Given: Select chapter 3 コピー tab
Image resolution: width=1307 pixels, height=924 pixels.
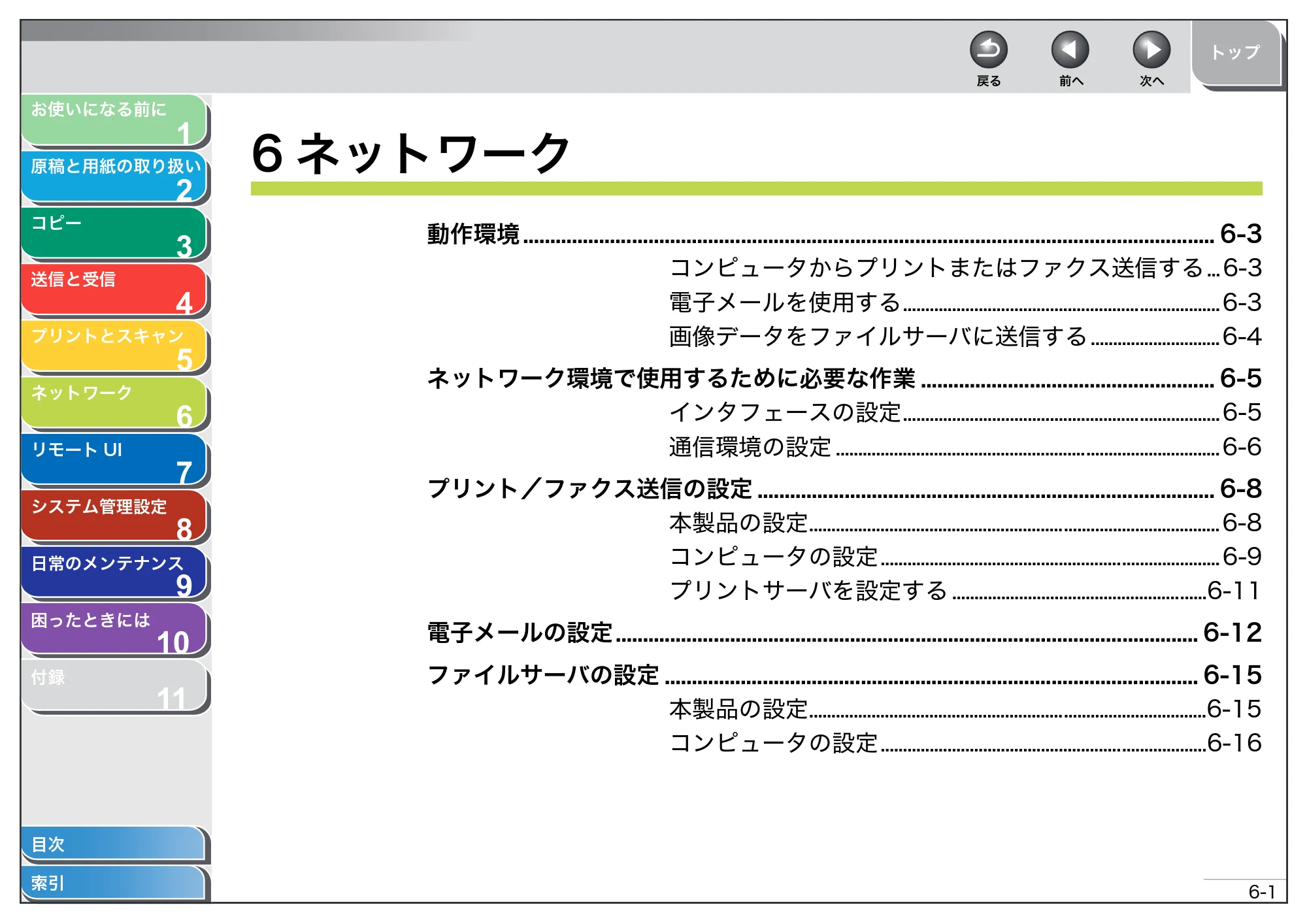Looking at the screenshot, I should [x=114, y=233].
